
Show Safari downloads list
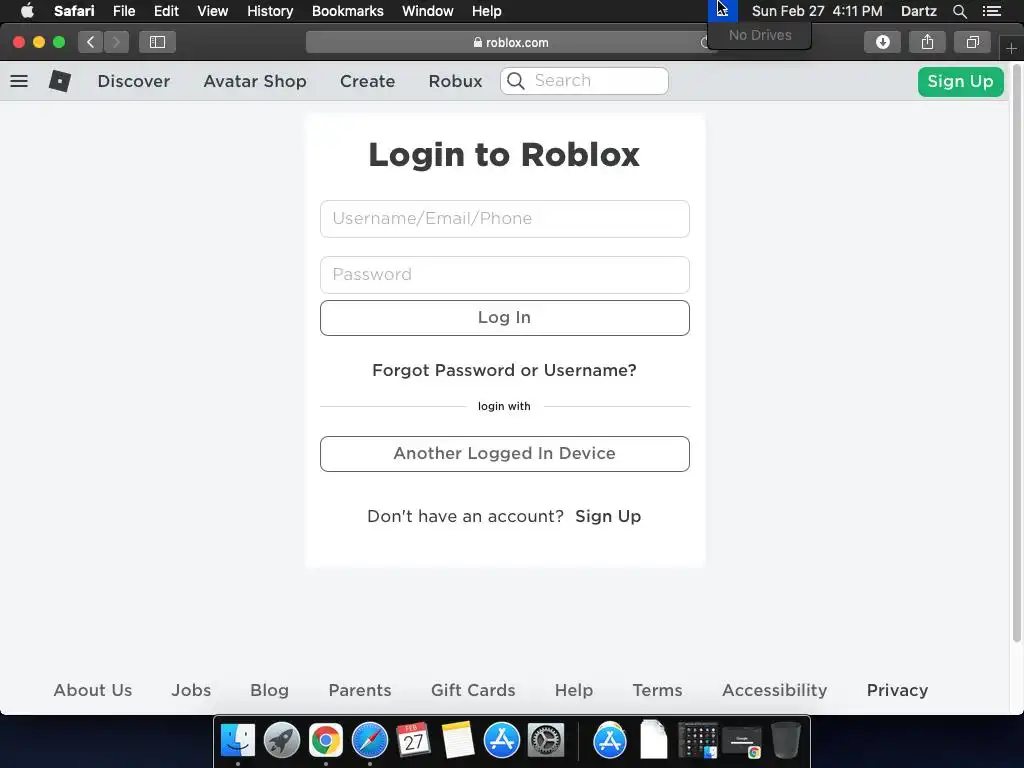pyautogui.click(x=882, y=42)
